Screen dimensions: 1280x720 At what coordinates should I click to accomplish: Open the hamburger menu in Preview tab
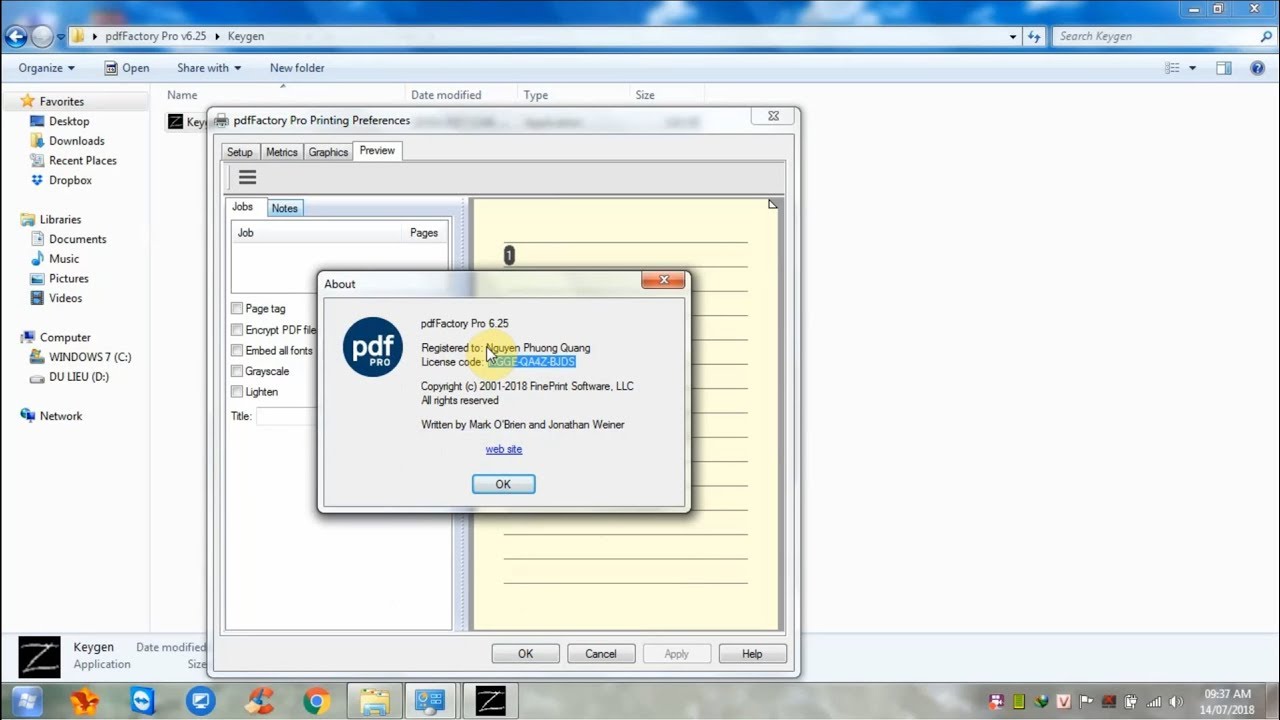[247, 177]
